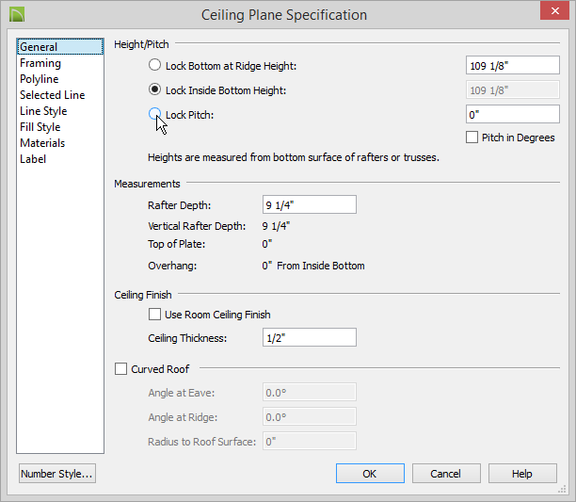
Task: Select the Lock Pitch radio button
Action: click(155, 114)
